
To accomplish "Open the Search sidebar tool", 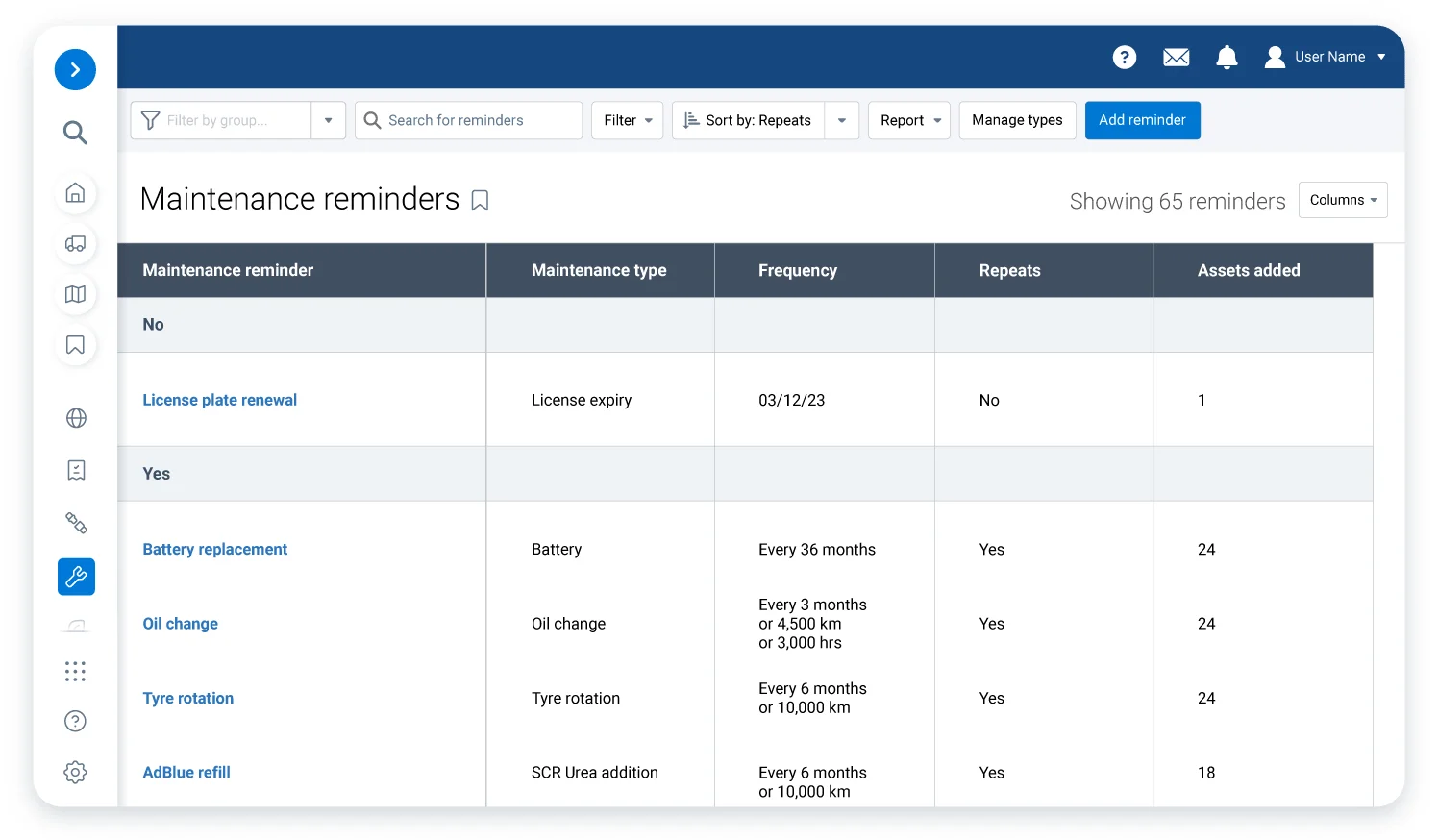I will [x=75, y=133].
